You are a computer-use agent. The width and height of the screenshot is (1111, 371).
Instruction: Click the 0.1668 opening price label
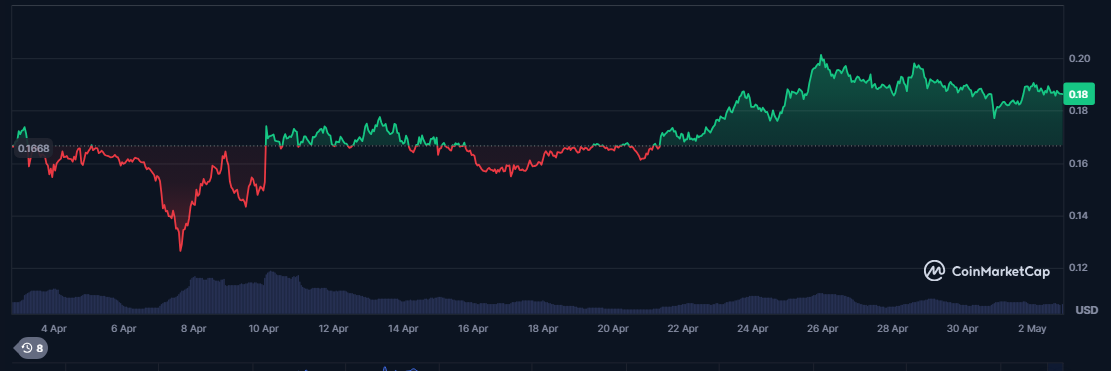click(34, 148)
